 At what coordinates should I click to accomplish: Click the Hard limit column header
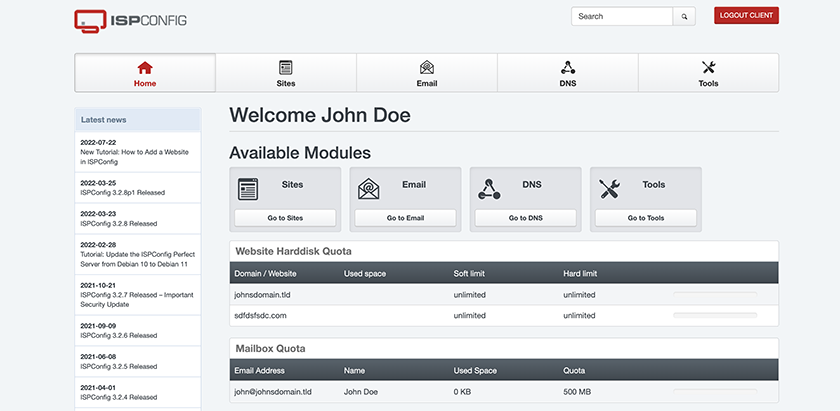[580, 273]
